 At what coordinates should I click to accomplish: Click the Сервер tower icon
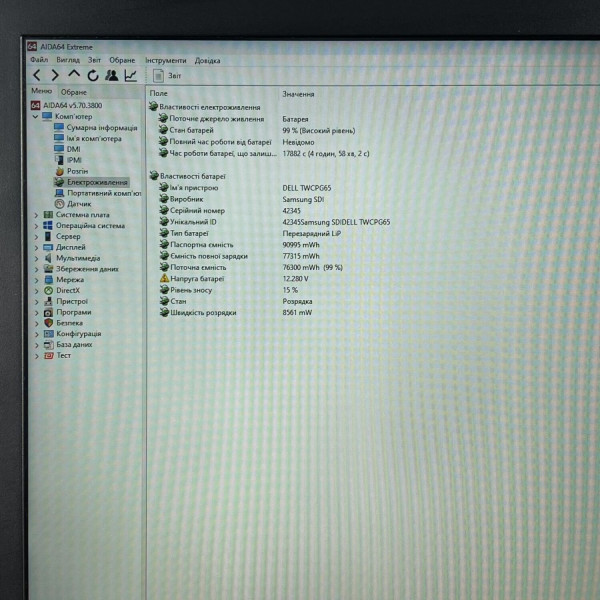[x=48, y=236]
